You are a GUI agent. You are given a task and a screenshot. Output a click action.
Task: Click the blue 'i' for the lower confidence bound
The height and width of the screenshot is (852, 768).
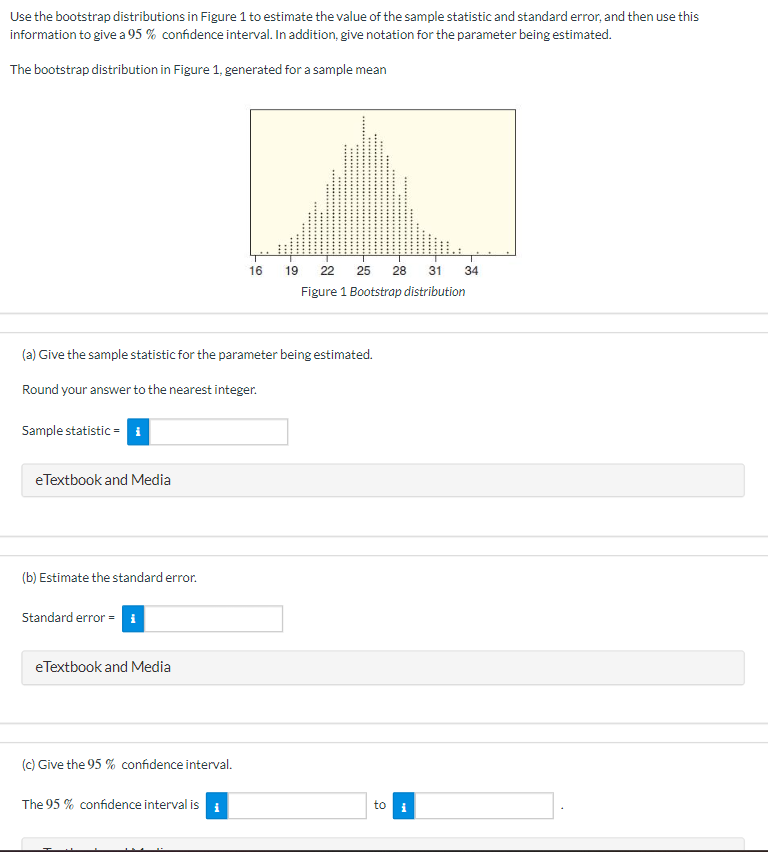(216, 805)
